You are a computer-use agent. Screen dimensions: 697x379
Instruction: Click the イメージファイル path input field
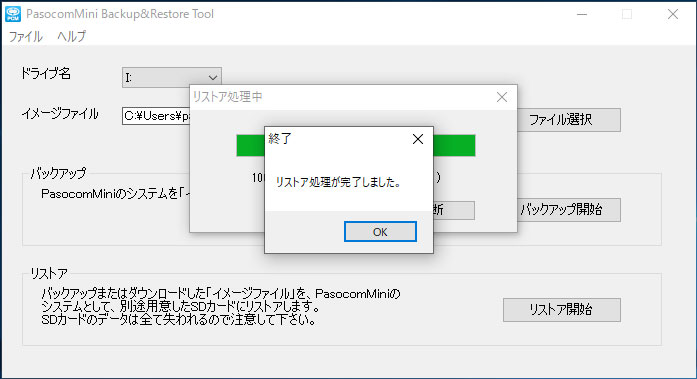point(156,116)
